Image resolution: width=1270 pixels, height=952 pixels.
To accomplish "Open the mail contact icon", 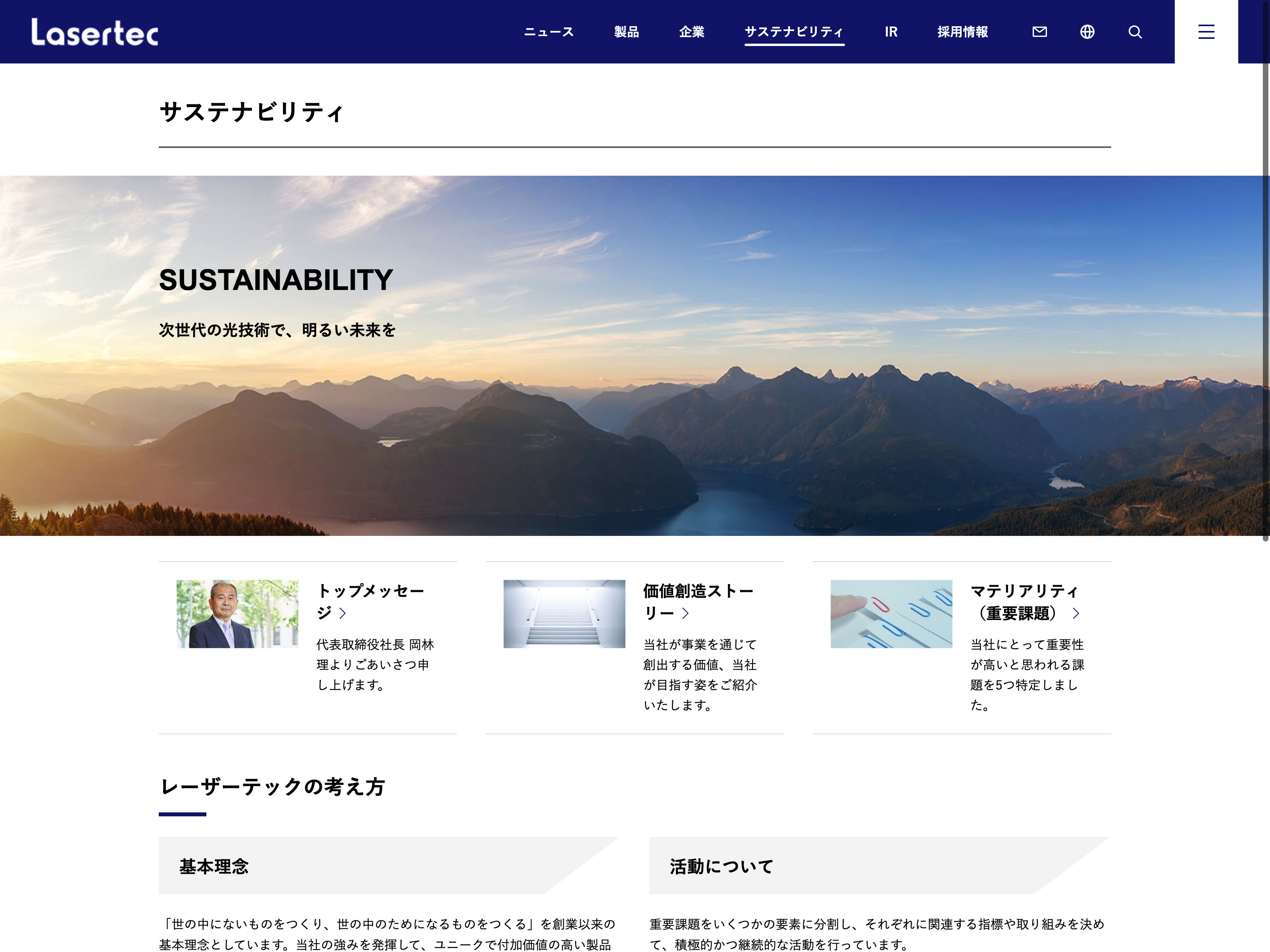I will [x=1039, y=32].
